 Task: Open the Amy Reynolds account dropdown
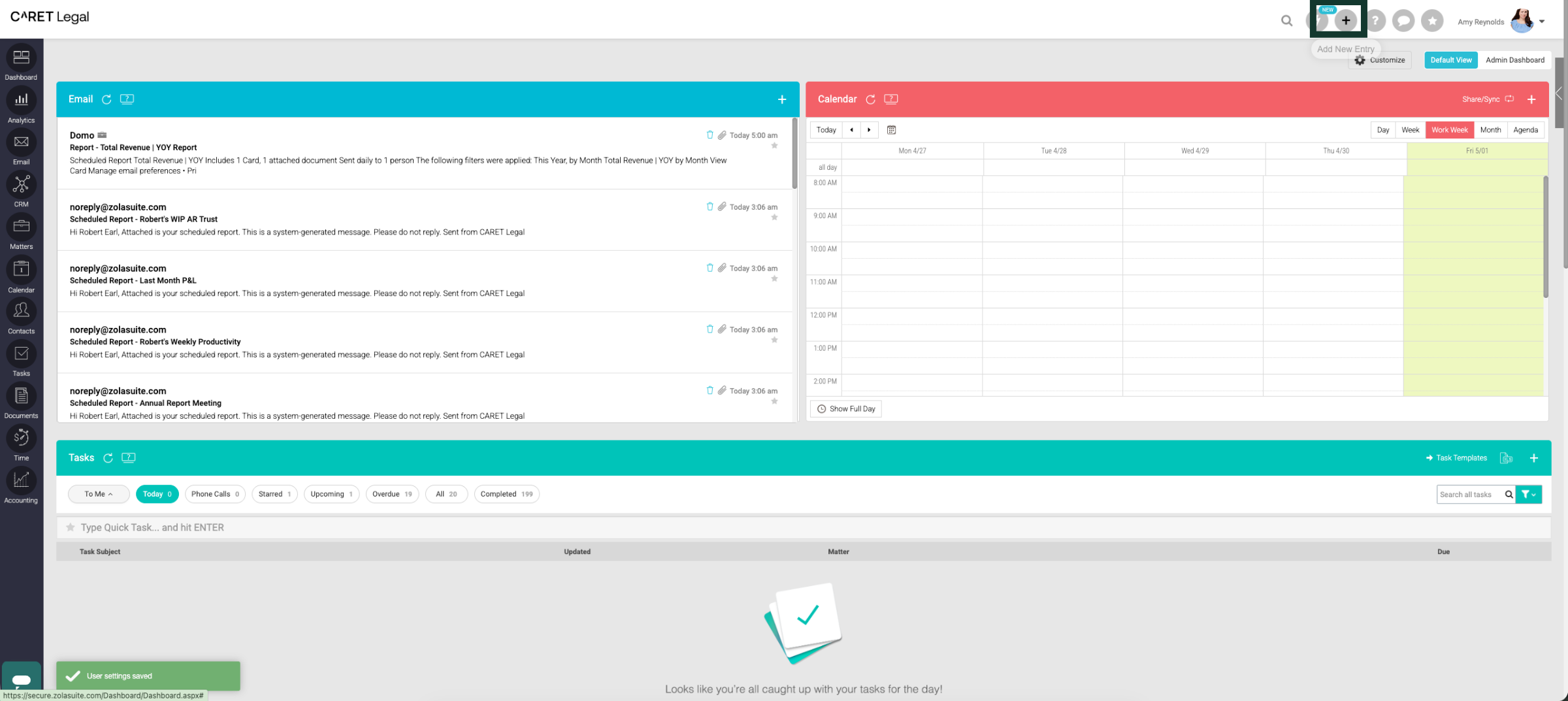click(x=1541, y=22)
